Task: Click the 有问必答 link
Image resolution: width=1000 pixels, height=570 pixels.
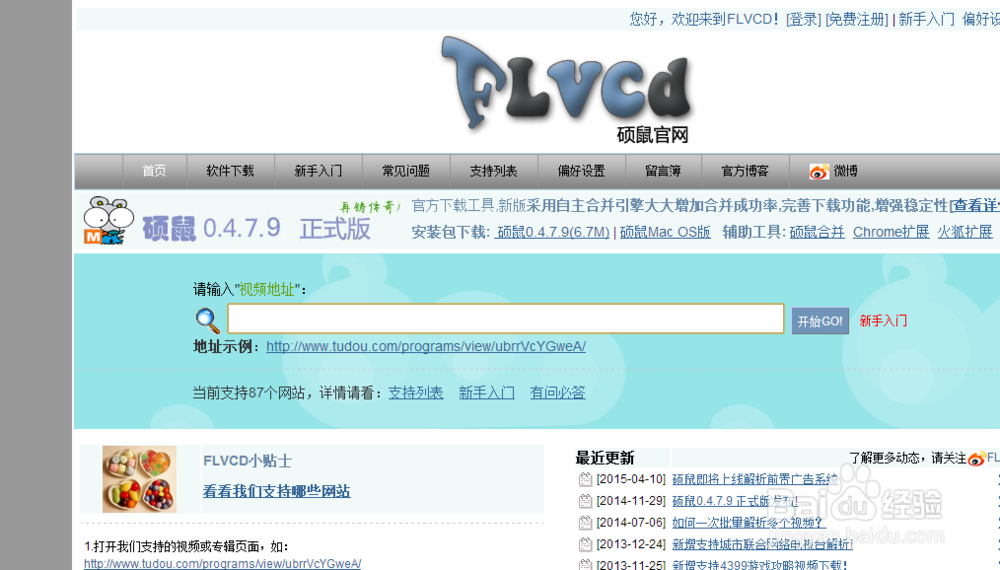Action: point(557,393)
